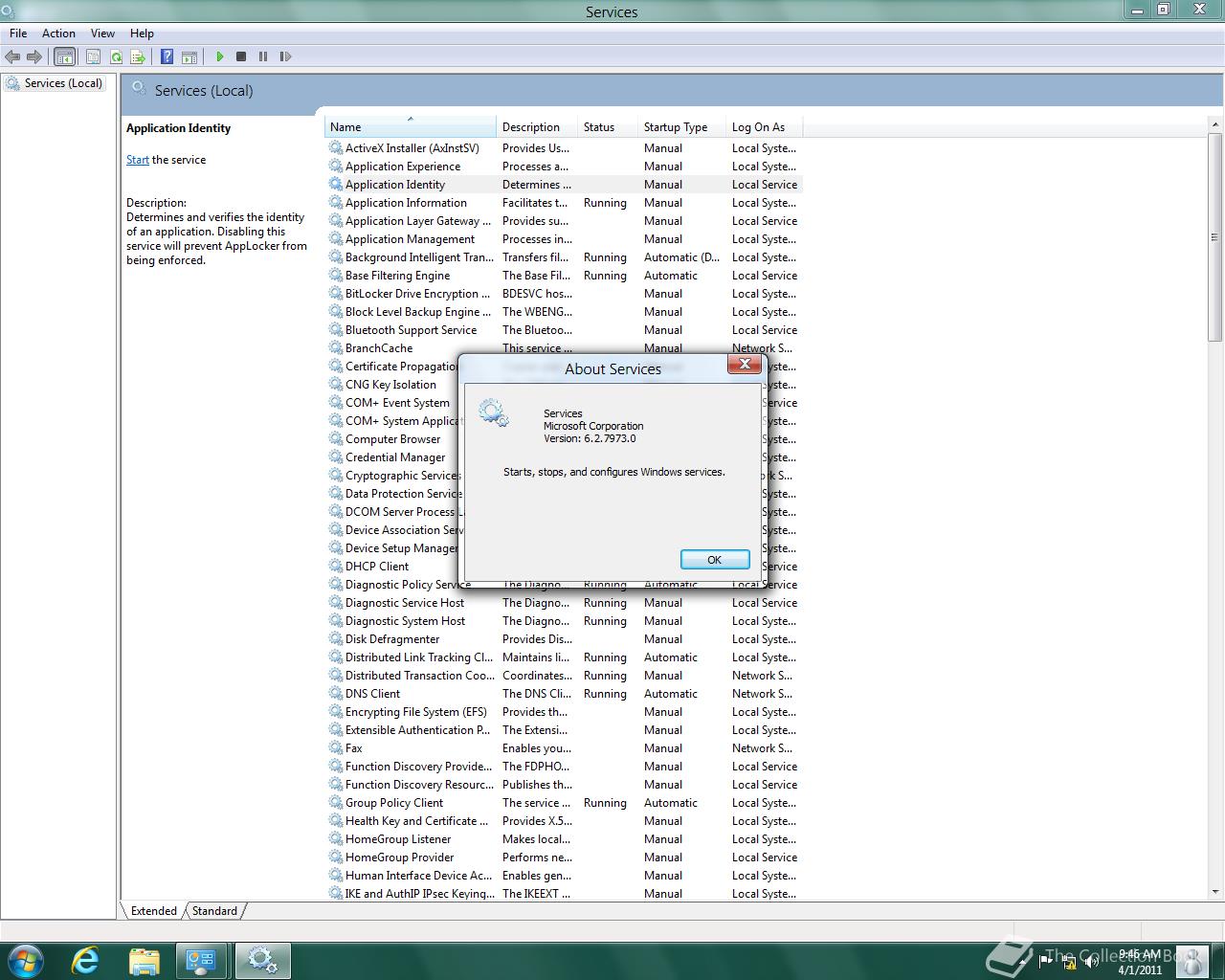Sort by the Name column header
This screenshot has width=1225, height=980.
(x=410, y=126)
